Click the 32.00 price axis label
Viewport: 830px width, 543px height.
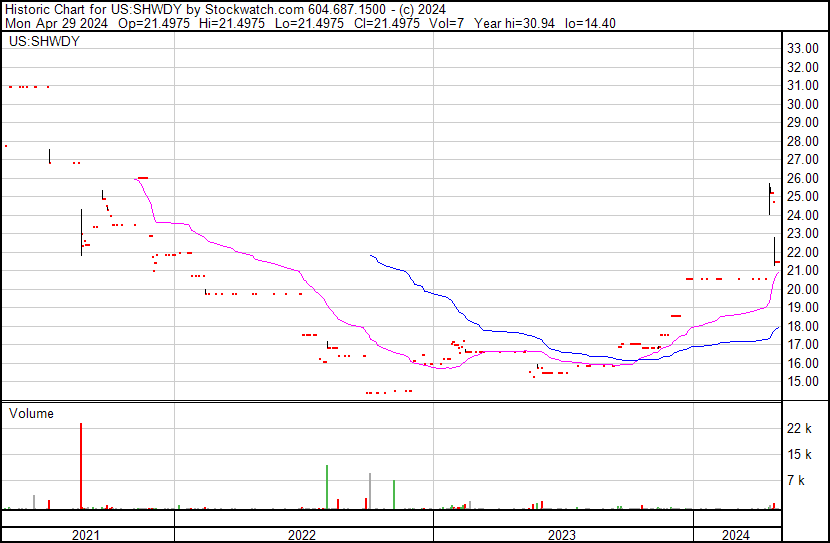click(803, 67)
